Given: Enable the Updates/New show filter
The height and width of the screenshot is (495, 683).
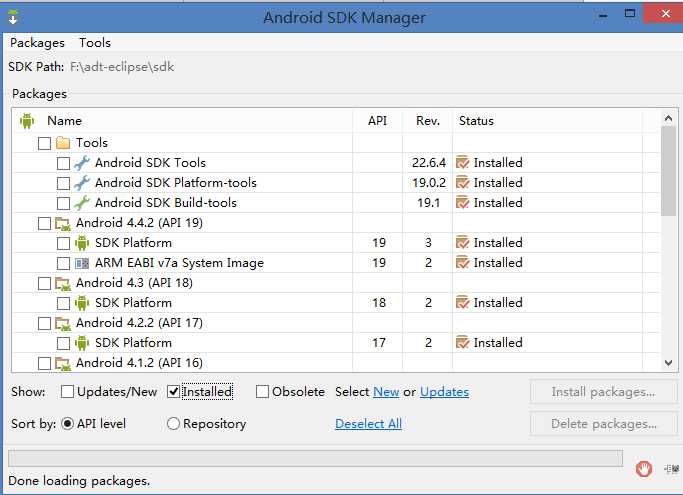Looking at the screenshot, I should 67,392.
